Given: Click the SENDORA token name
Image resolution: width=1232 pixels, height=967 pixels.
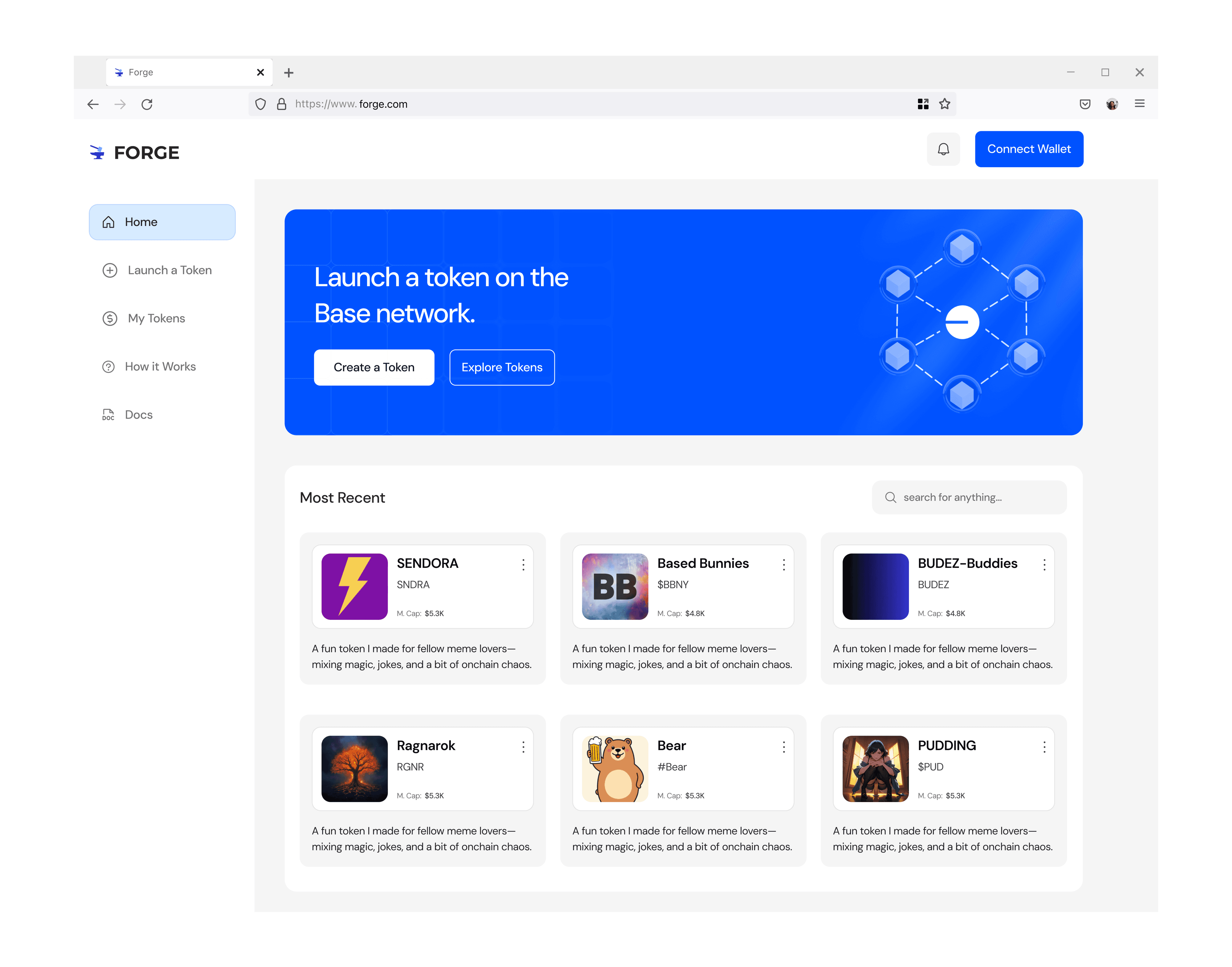Looking at the screenshot, I should [x=427, y=563].
